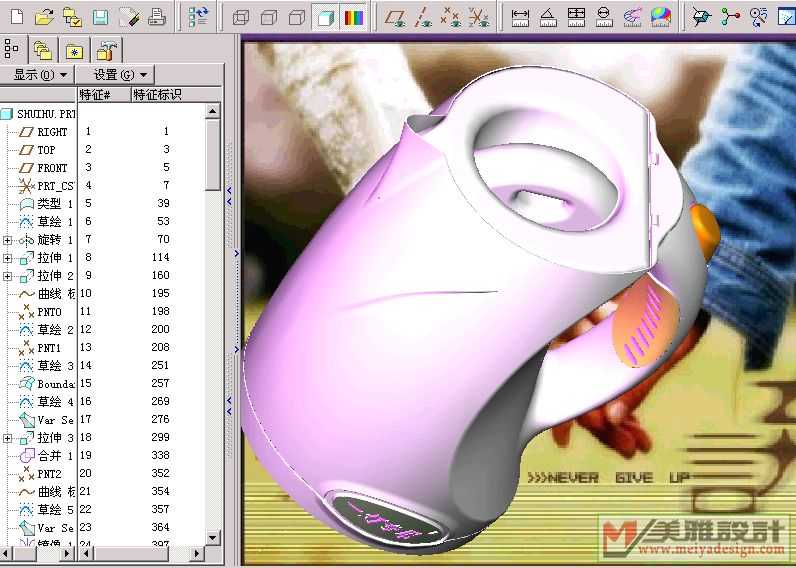Open the 显示 dropdown menu
This screenshot has width=796, height=568.
click(x=40, y=75)
